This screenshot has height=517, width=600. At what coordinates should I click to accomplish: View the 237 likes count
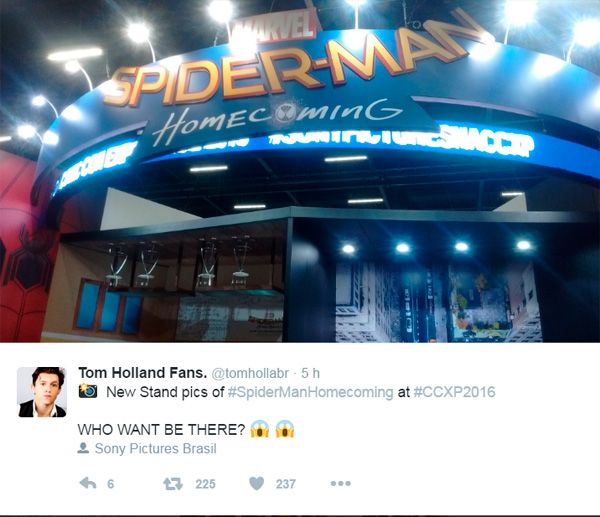click(286, 484)
